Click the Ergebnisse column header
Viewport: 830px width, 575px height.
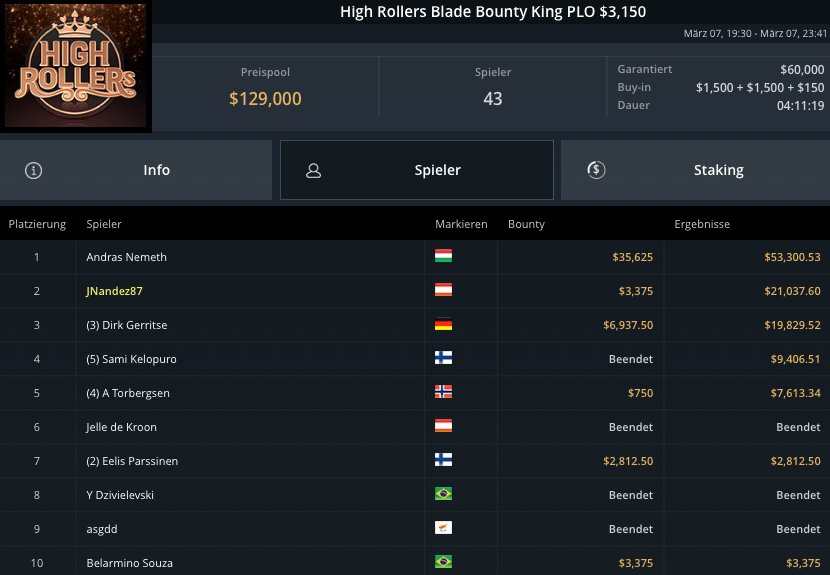coord(702,224)
